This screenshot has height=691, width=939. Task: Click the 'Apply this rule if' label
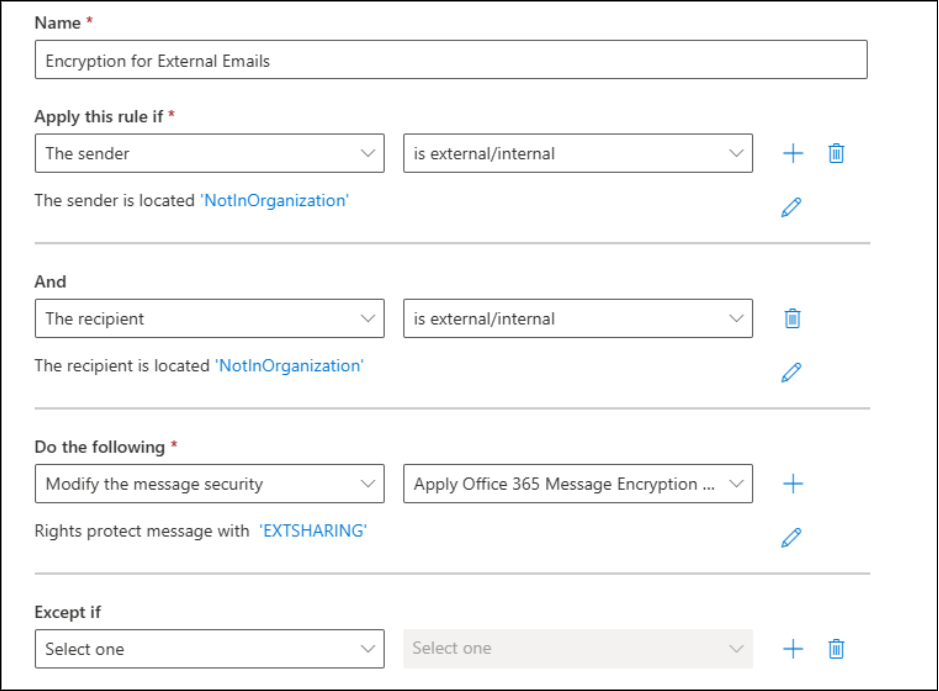(99, 116)
